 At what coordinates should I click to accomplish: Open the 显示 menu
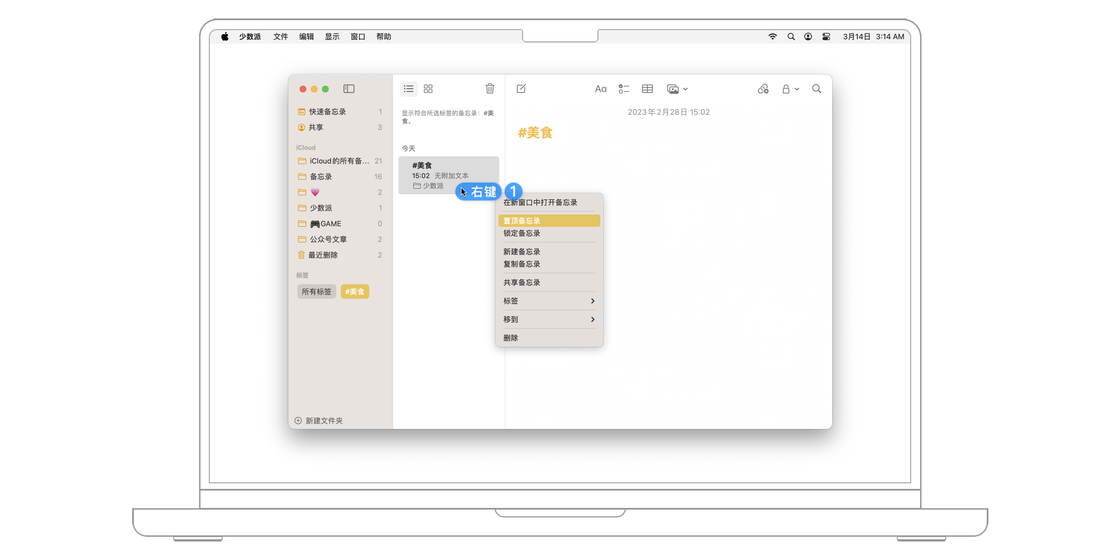pyautogui.click(x=332, y=36)
